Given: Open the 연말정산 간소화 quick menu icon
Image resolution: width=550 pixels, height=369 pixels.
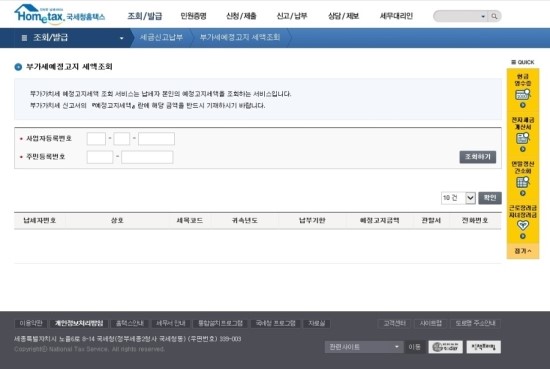Looking at the screenshot, I should (523, 182).
